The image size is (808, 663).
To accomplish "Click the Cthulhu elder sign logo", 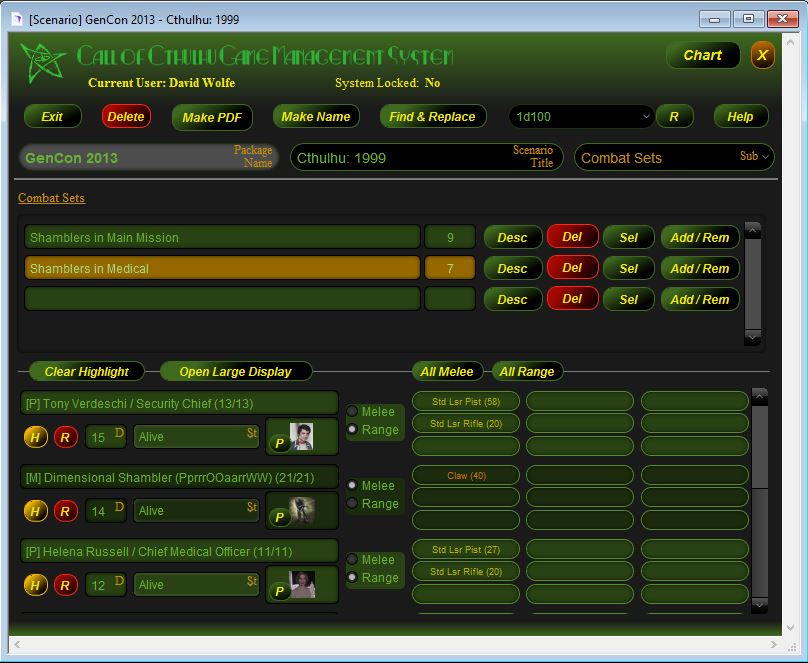I will click(43, 62).
